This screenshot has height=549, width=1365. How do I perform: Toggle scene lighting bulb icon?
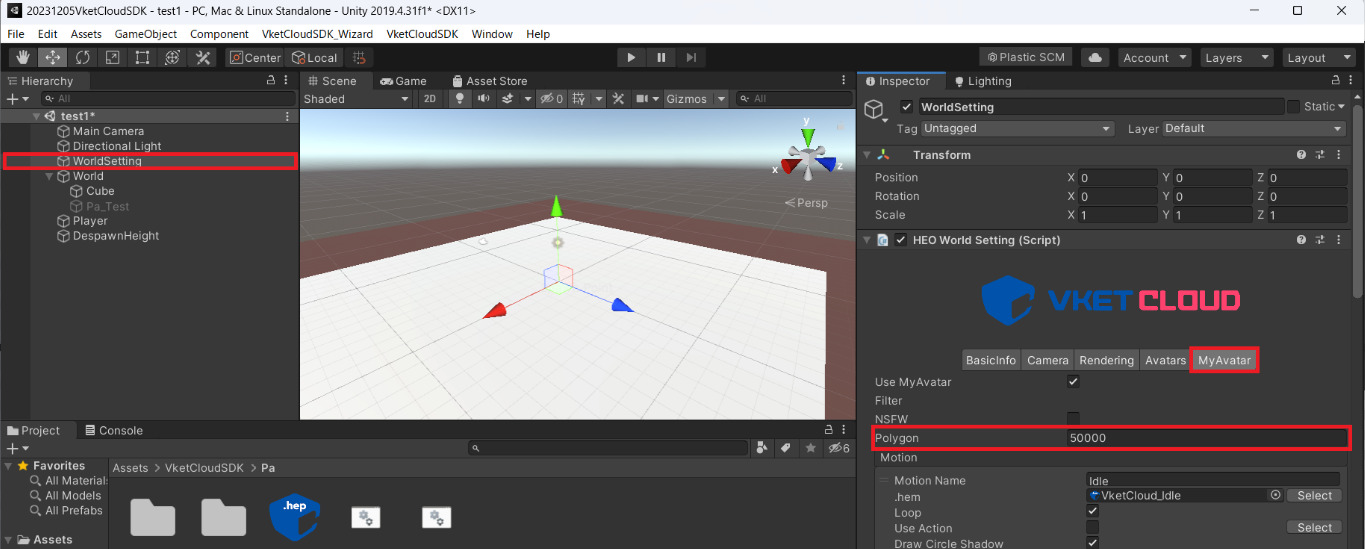(460, 99)
